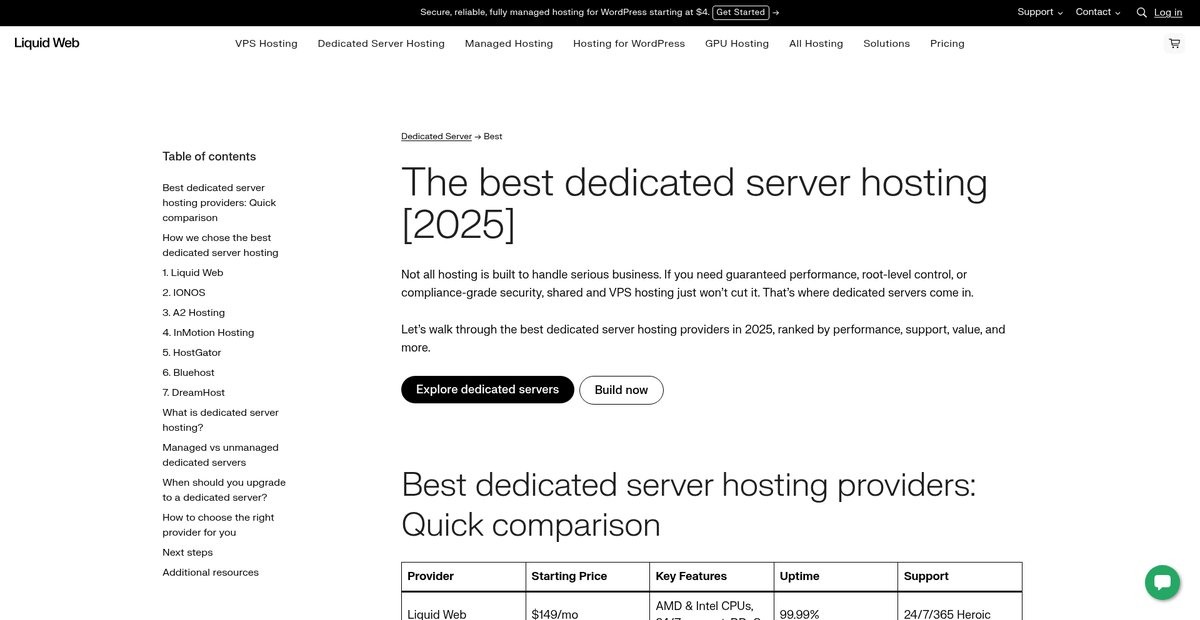Jump to Additional resources in contents

pyautogui.click(x=211, y=573)
